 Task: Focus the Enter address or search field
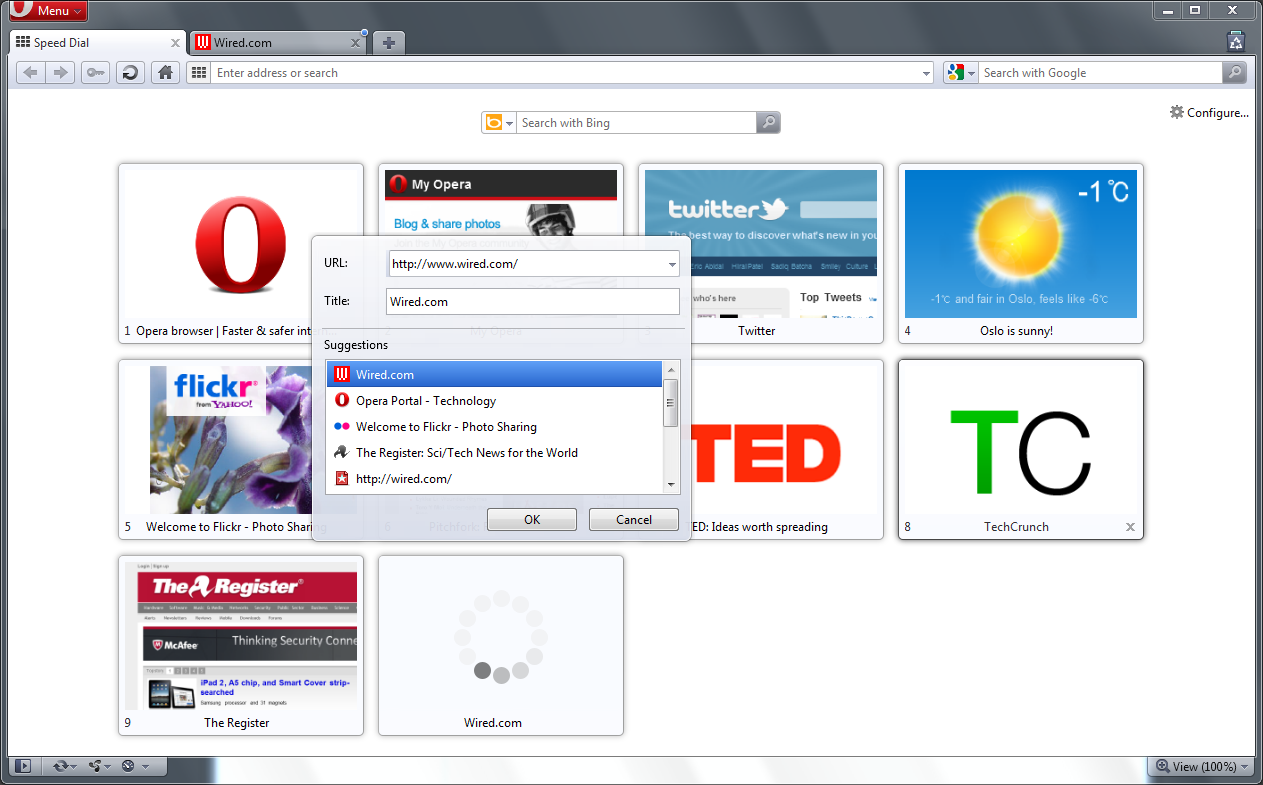(x=565, y=72)
